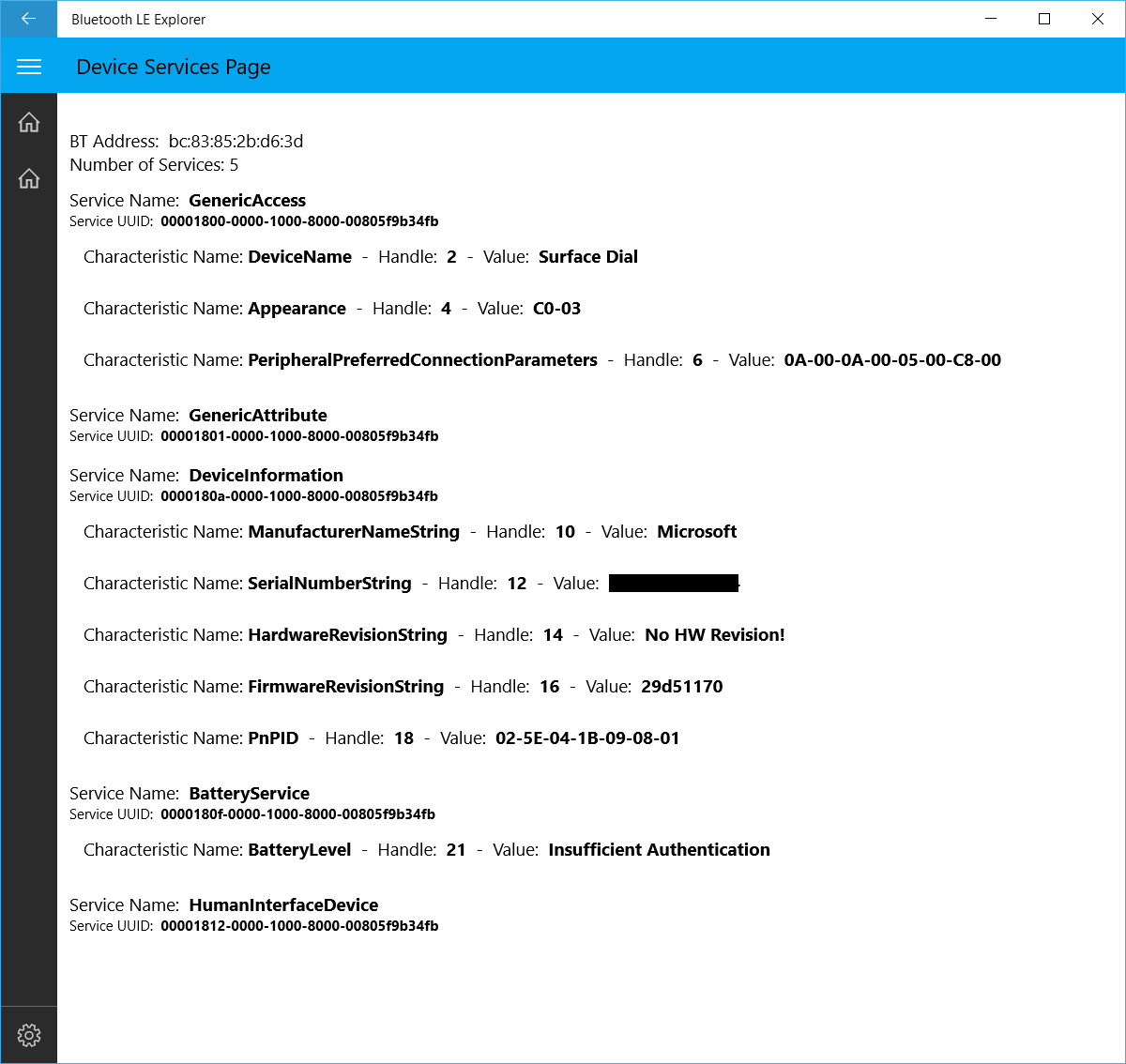Click handle number 21 of BatteryLevel
Screen dimensions: 1126x1064
coord(456,850)
